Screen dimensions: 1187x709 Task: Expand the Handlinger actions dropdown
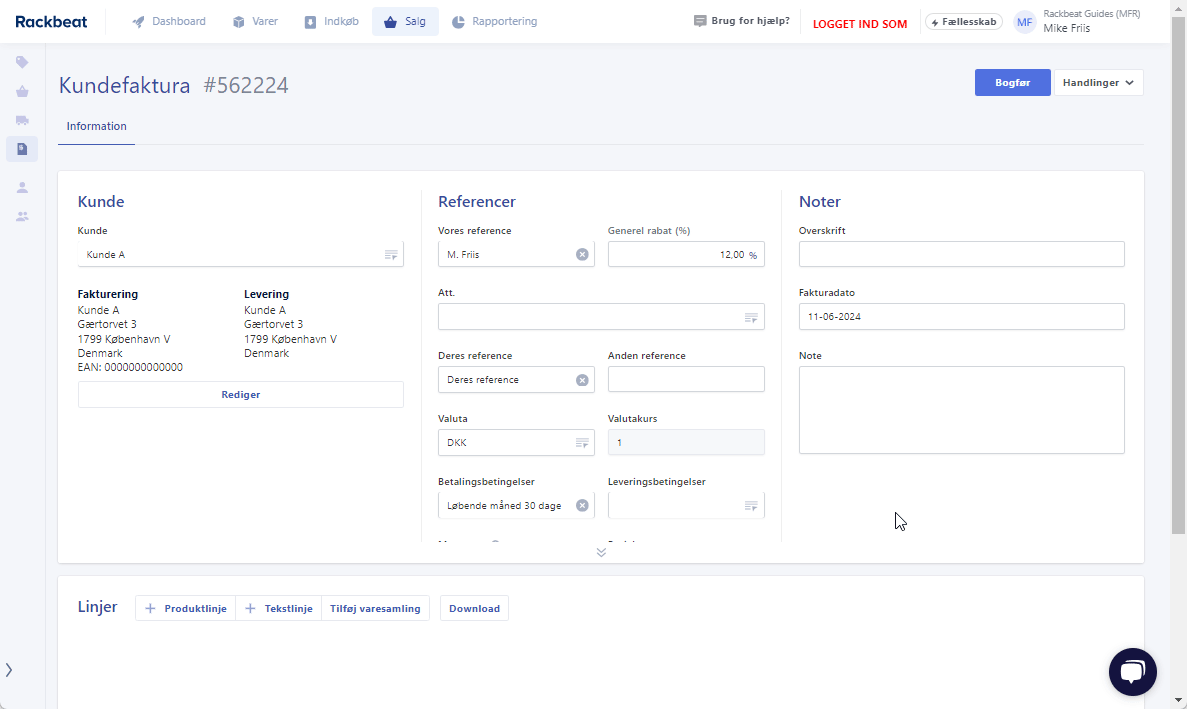pos(1098,83)
